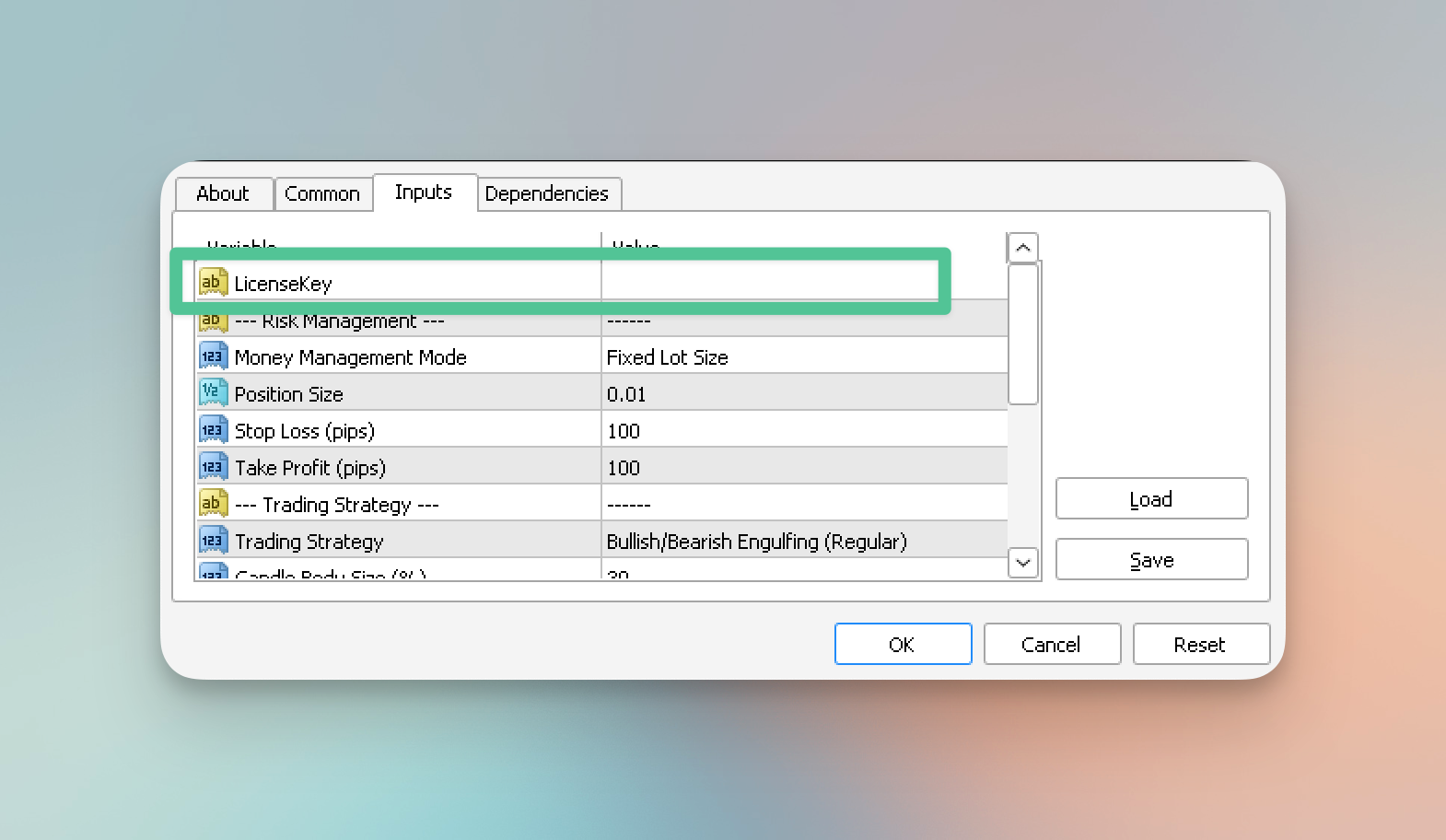The width and height of the screenshot is (1446, 840).
Task: Click the Position Size double type icon
Action: click(x=213, y=393)
